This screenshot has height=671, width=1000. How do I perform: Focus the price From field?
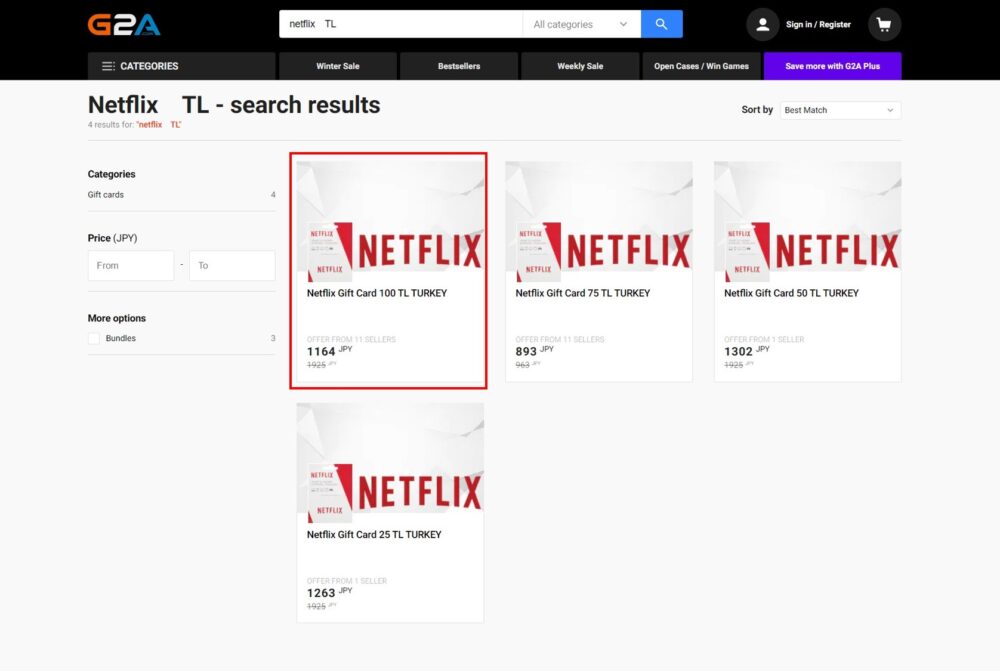131,265
